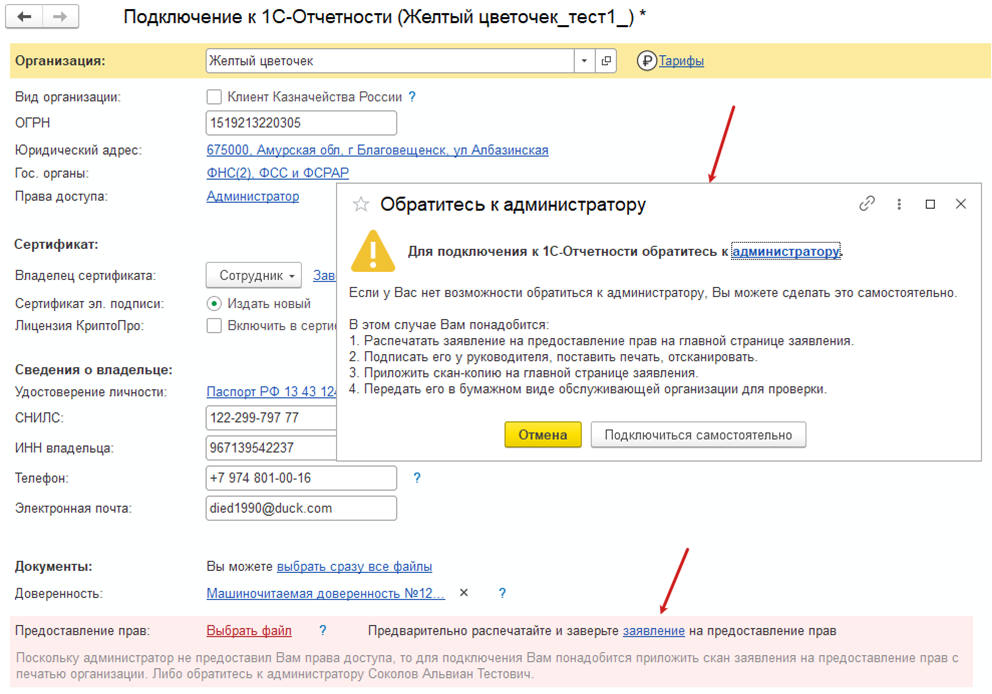Viewport: 992px width, 694px height.
Task: Click 'Подключиться самостоятельно' button
Action: (x=698, y=435)
